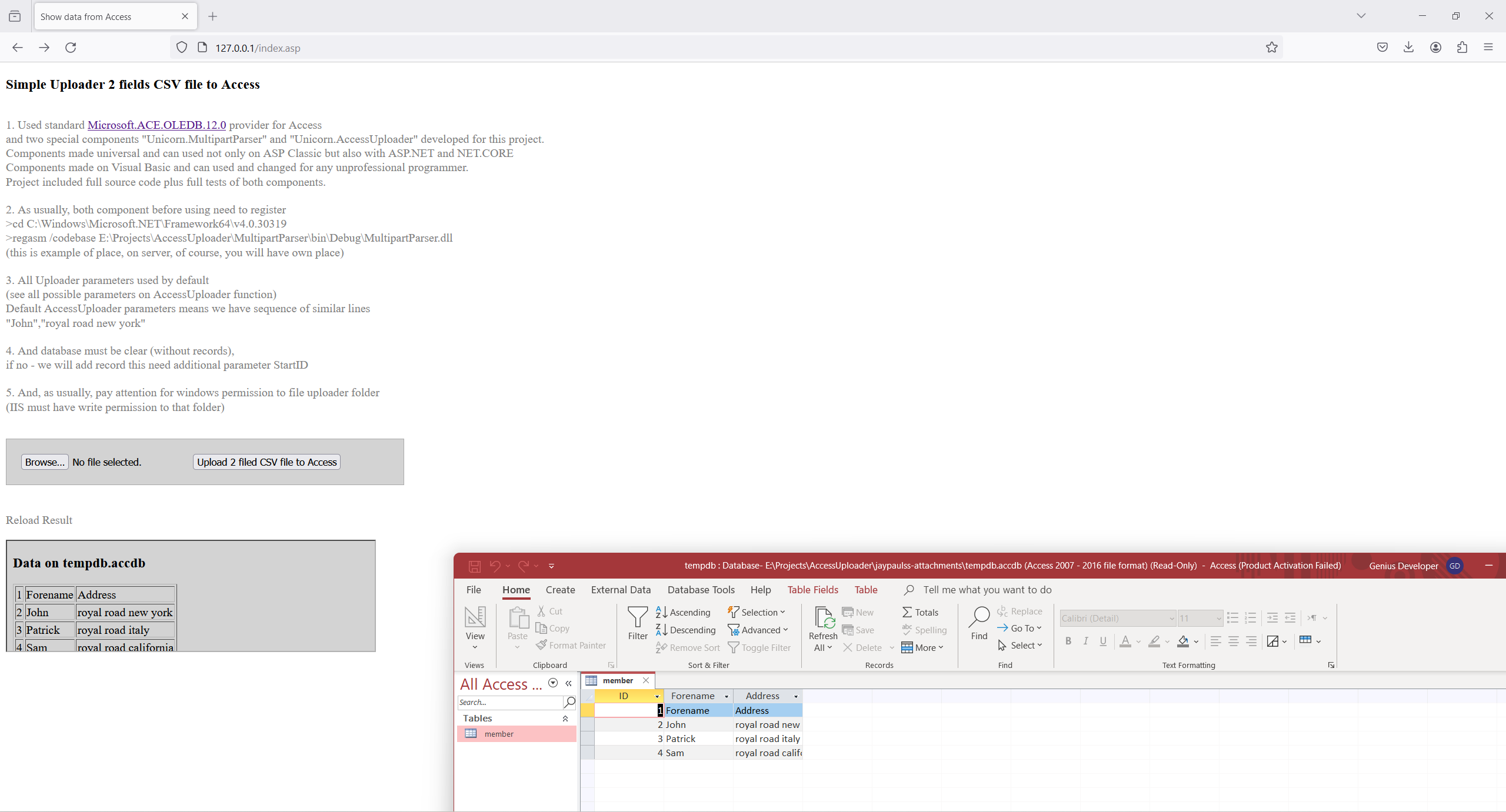1506x812 pixels.
Task: Click the font color swatch button
Action: pyautogui.click(x=1125, y=641)
